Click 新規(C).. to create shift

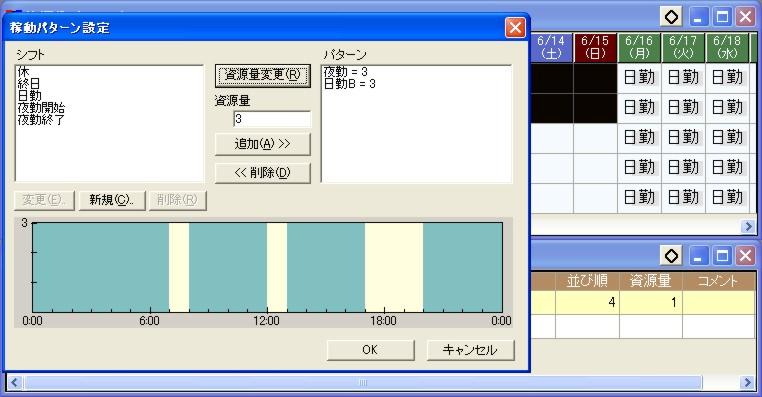click(112, 200)
